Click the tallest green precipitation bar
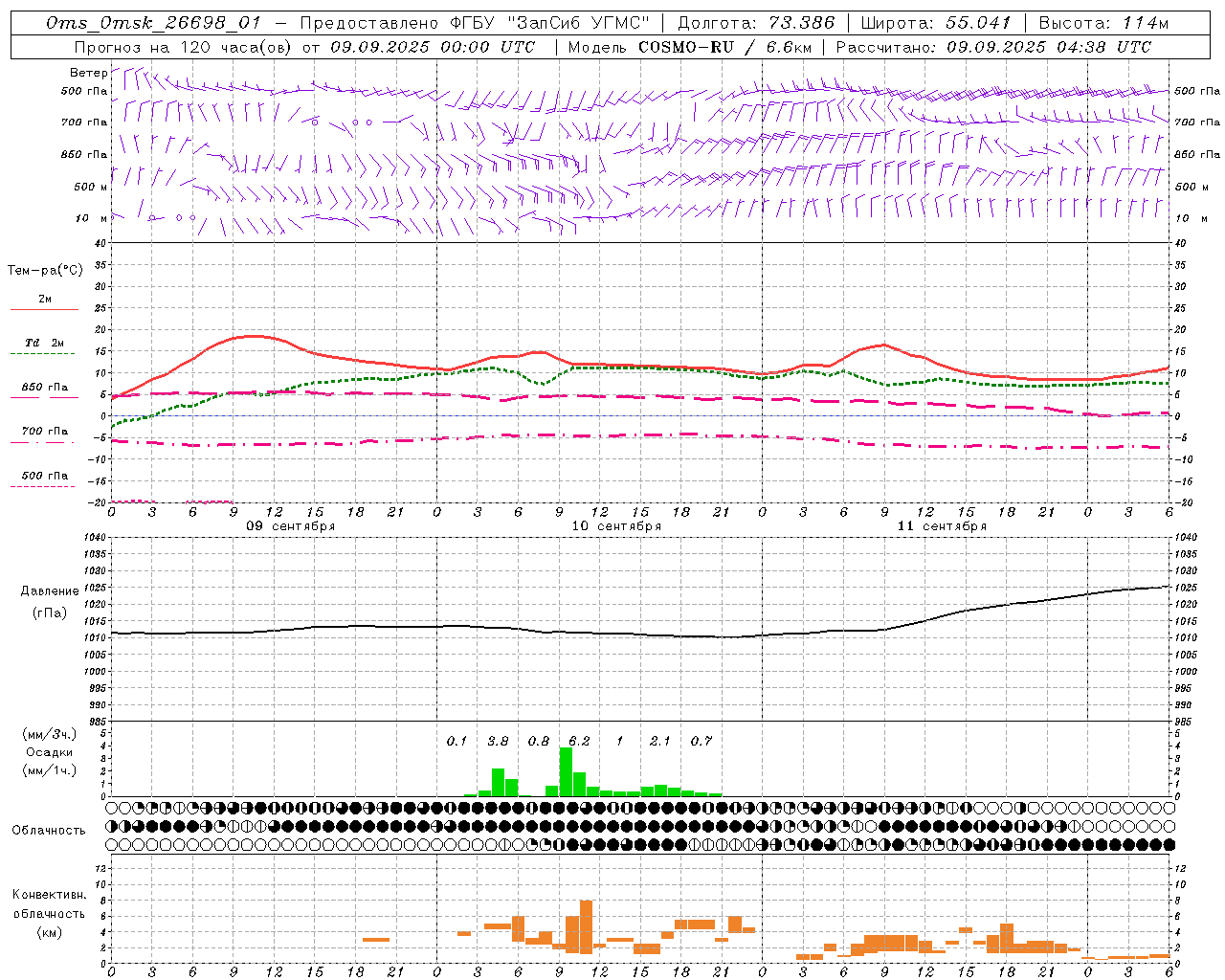Image resolution: width=1225 pixels, height=980 pixels. pyautogui.click(x=566, y=771)
